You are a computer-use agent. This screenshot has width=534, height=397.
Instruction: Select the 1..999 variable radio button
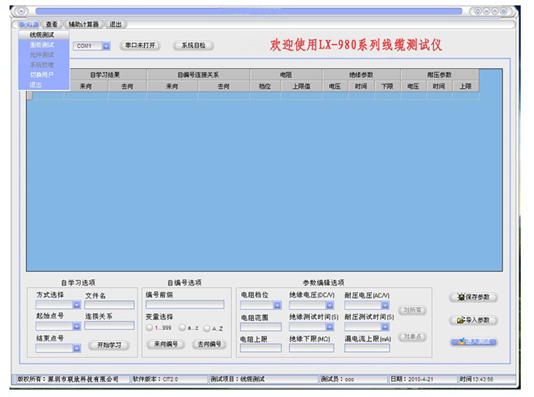pos(150,328)
